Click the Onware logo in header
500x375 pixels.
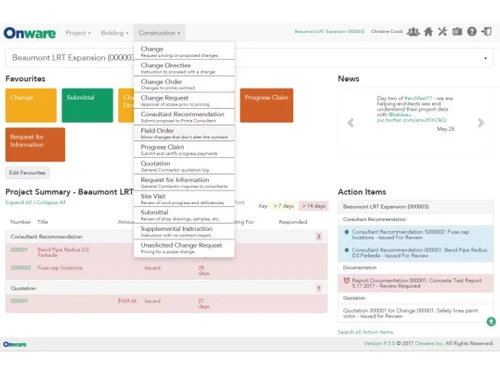coord(30,33)
